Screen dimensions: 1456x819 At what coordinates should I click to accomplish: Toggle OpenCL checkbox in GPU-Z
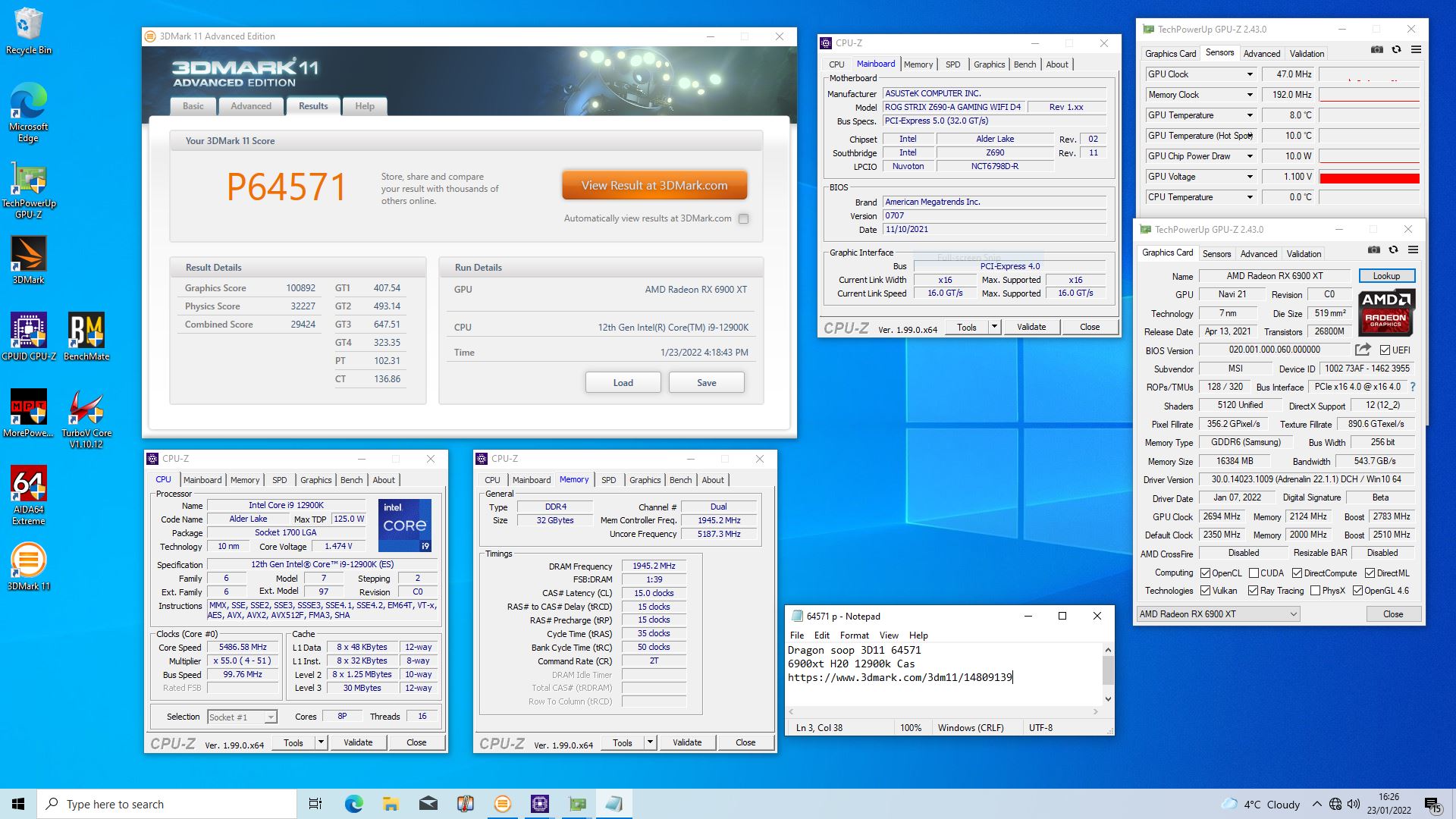point(1205,573)
